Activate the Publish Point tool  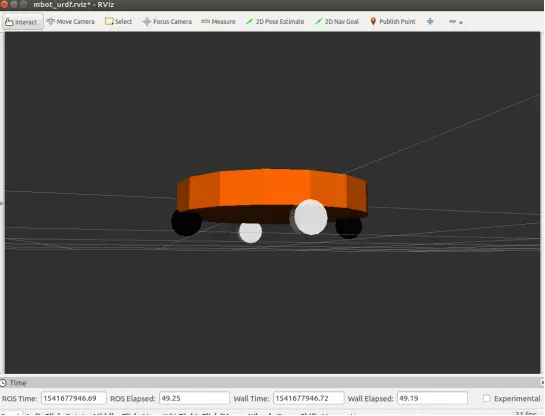[393, 22]
